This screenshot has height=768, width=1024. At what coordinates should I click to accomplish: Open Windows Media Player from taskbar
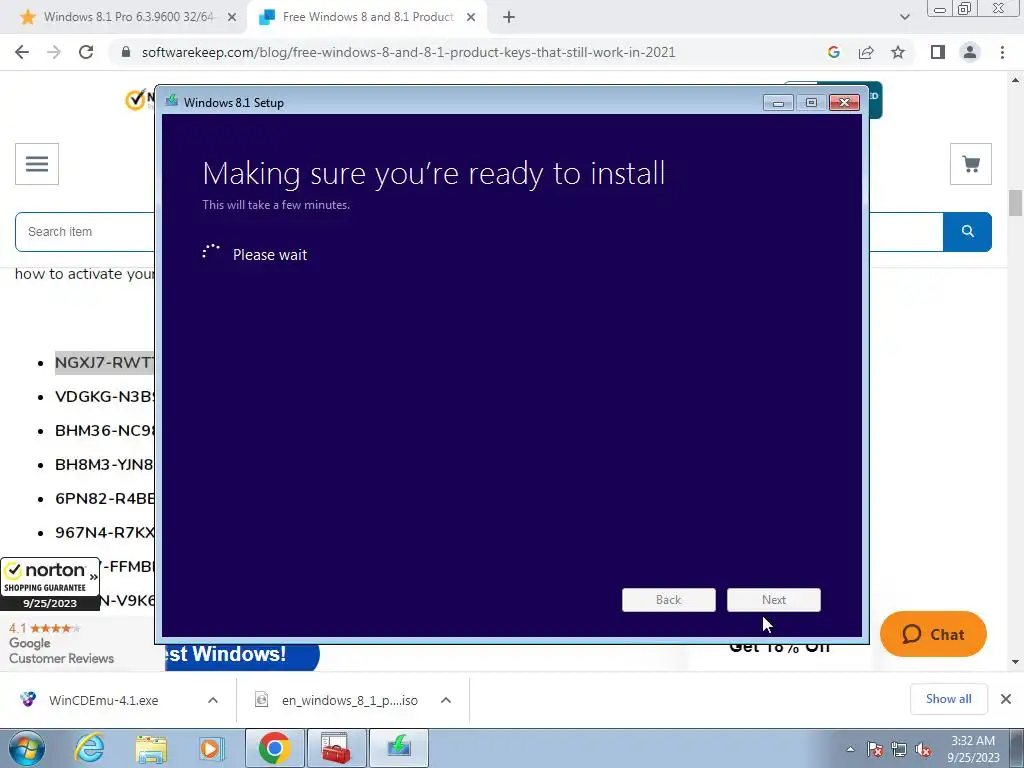(211, 748)
